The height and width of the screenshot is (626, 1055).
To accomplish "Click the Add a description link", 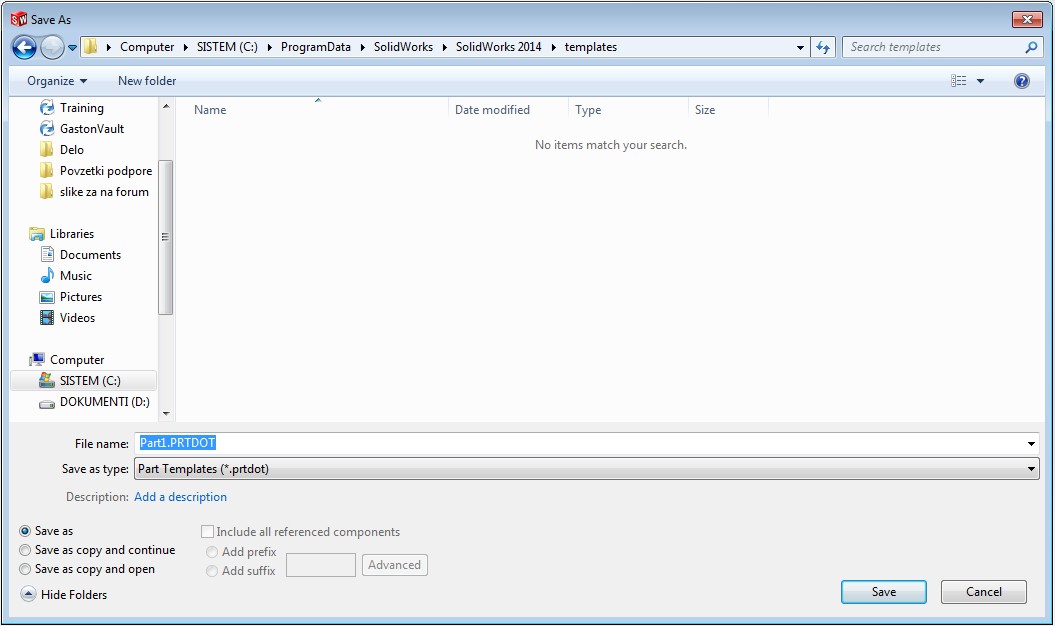I will (x=180, y=497).
